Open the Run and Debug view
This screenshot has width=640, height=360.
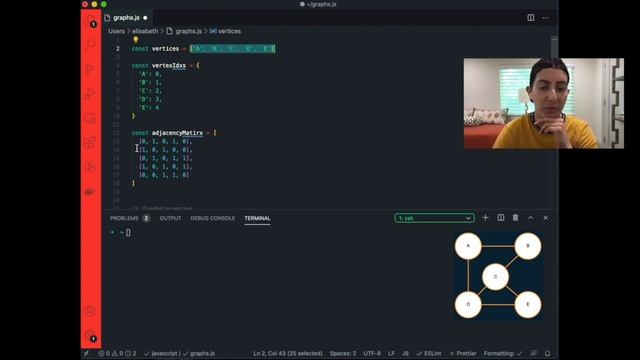[x=90, y=93]
